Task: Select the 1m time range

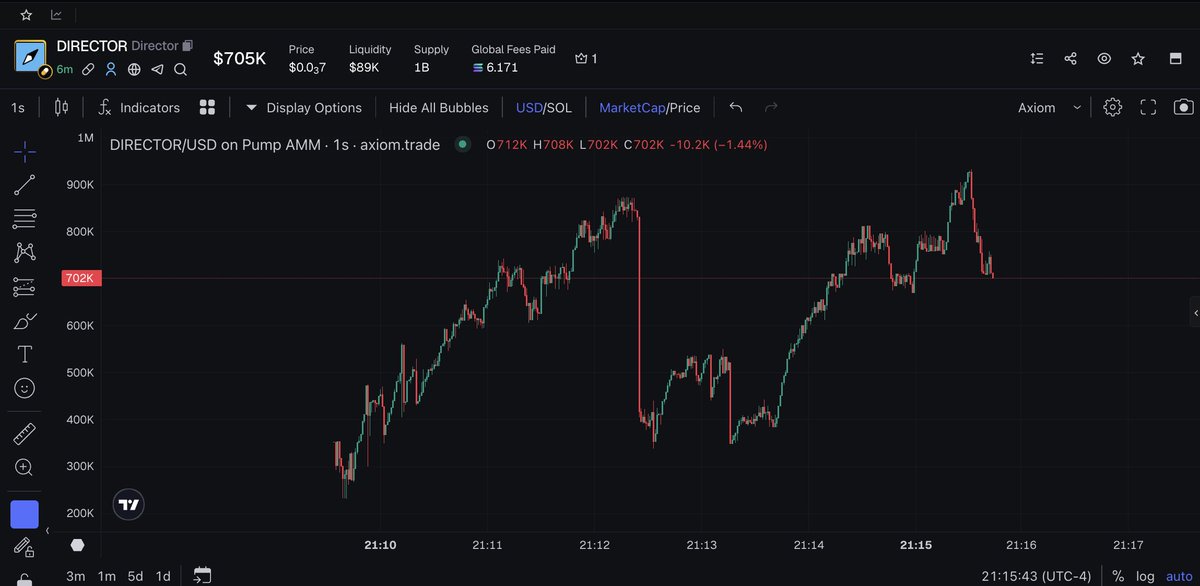Action: [x=106, y=575]
